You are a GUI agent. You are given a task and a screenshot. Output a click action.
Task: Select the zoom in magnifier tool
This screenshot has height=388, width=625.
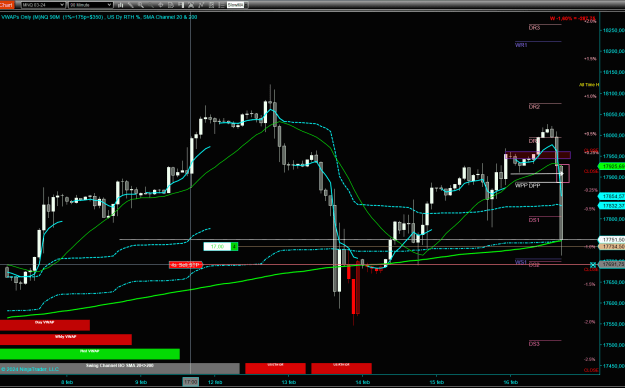coord(141,5)
